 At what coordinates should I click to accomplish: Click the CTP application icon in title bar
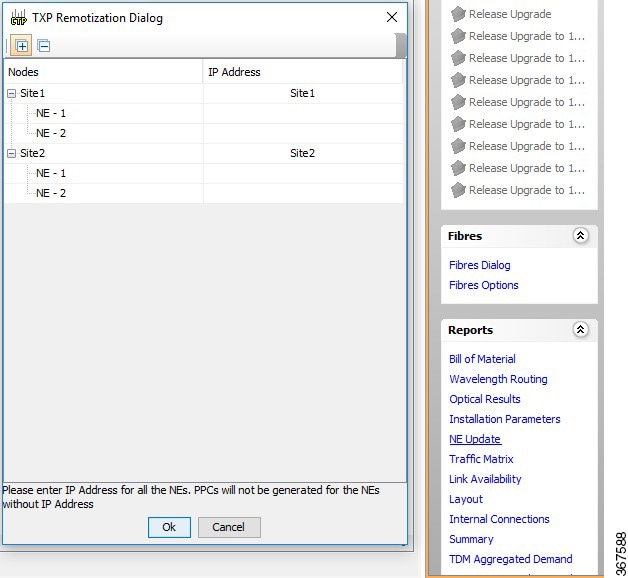pyautogui.click(x=18, y=18)
